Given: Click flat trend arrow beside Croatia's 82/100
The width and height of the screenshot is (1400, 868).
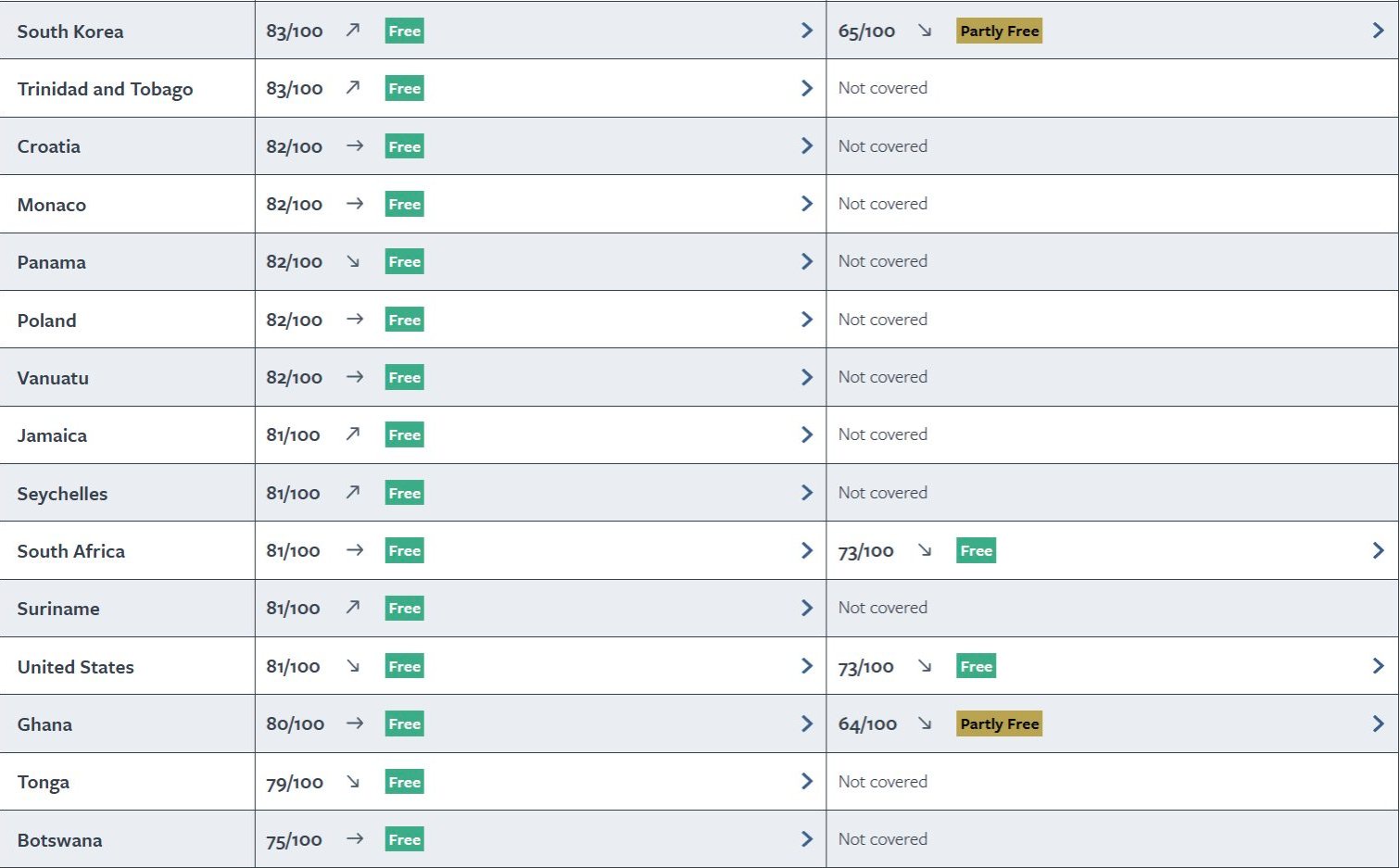Looking at the screenshot, I should (354, 146).
